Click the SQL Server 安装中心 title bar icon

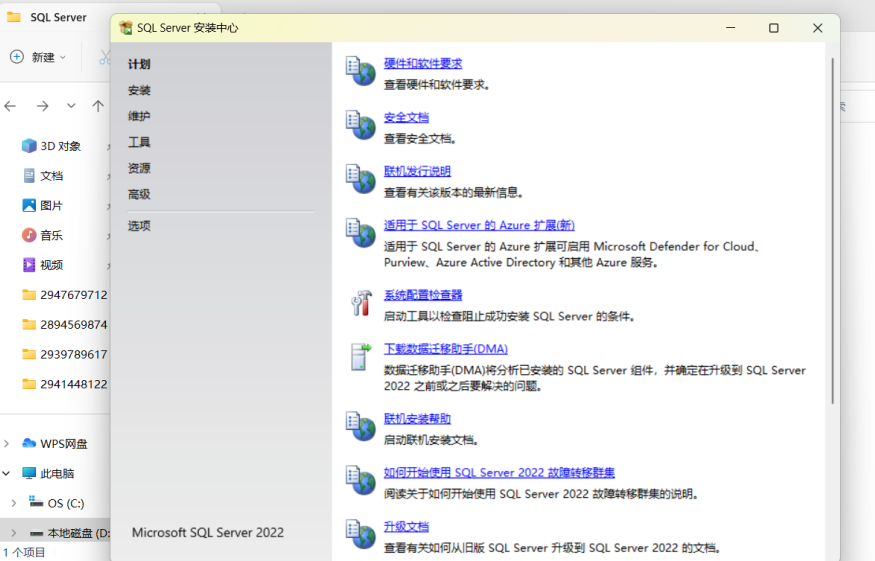click(126, 28)
